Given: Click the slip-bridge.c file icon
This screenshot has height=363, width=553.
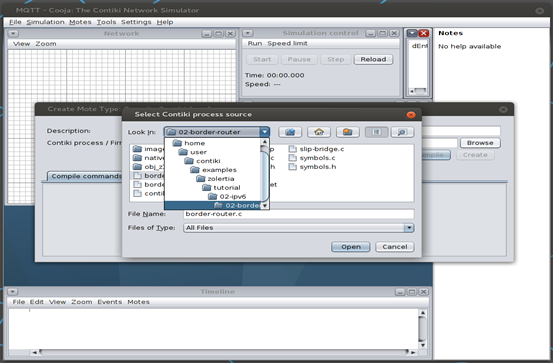Looking at the screenshot, I should [292, 149].
